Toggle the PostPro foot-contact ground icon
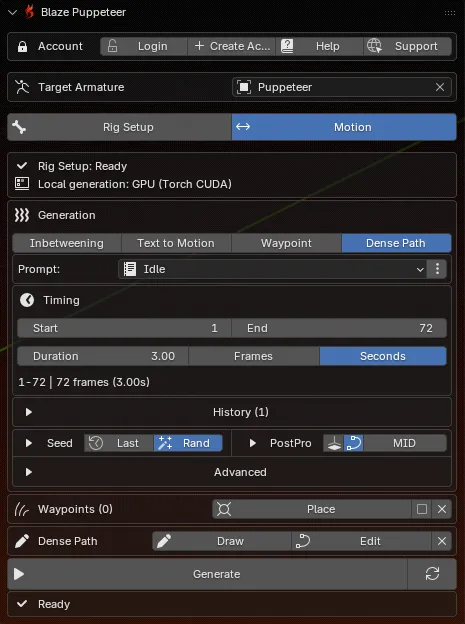The width and height of the screenshot is (465, 624). point(334,443)
